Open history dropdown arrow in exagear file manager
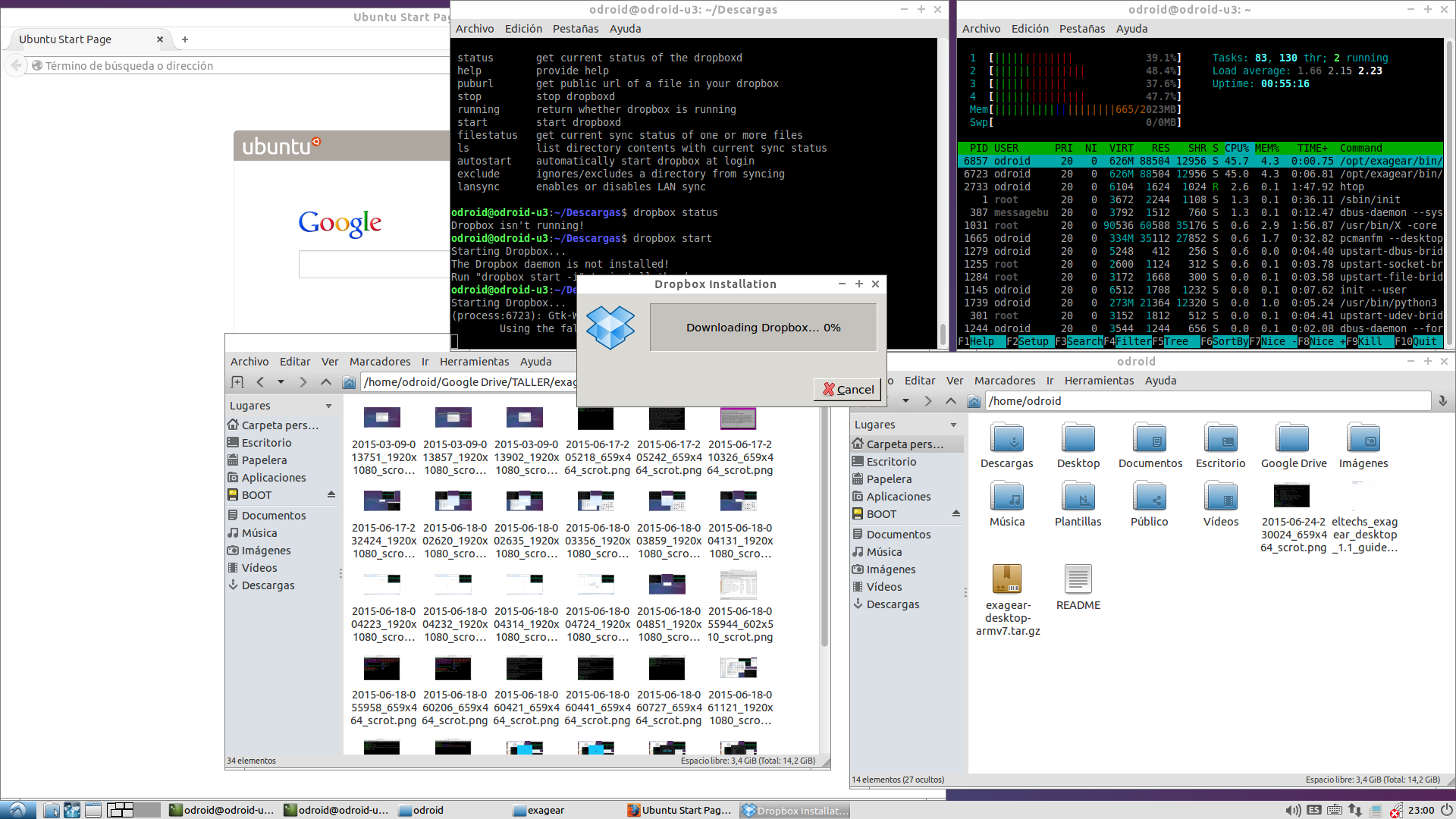The image size is (1456, 819). click(281, 382)
